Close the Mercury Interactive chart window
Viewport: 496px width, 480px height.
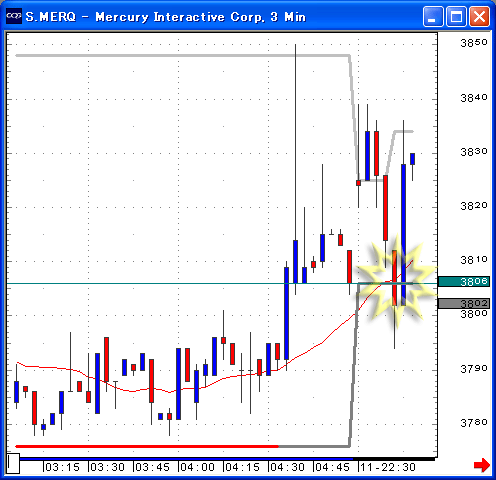479,16
